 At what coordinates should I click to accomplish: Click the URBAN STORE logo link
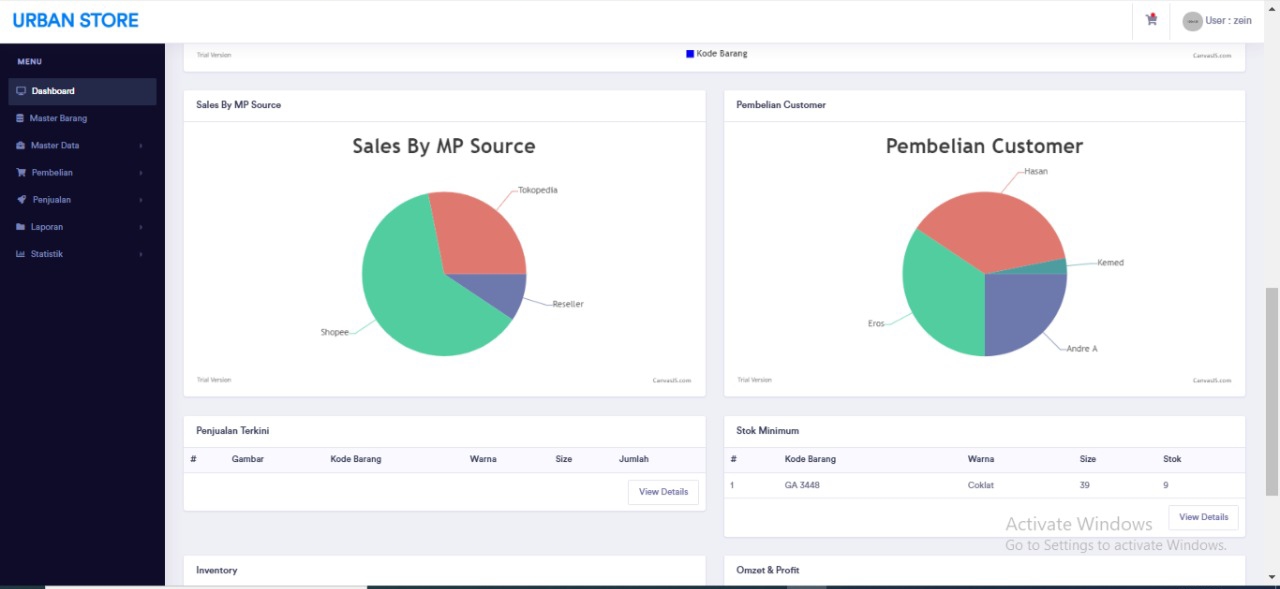pyautogui.click(x=76, y=20)
